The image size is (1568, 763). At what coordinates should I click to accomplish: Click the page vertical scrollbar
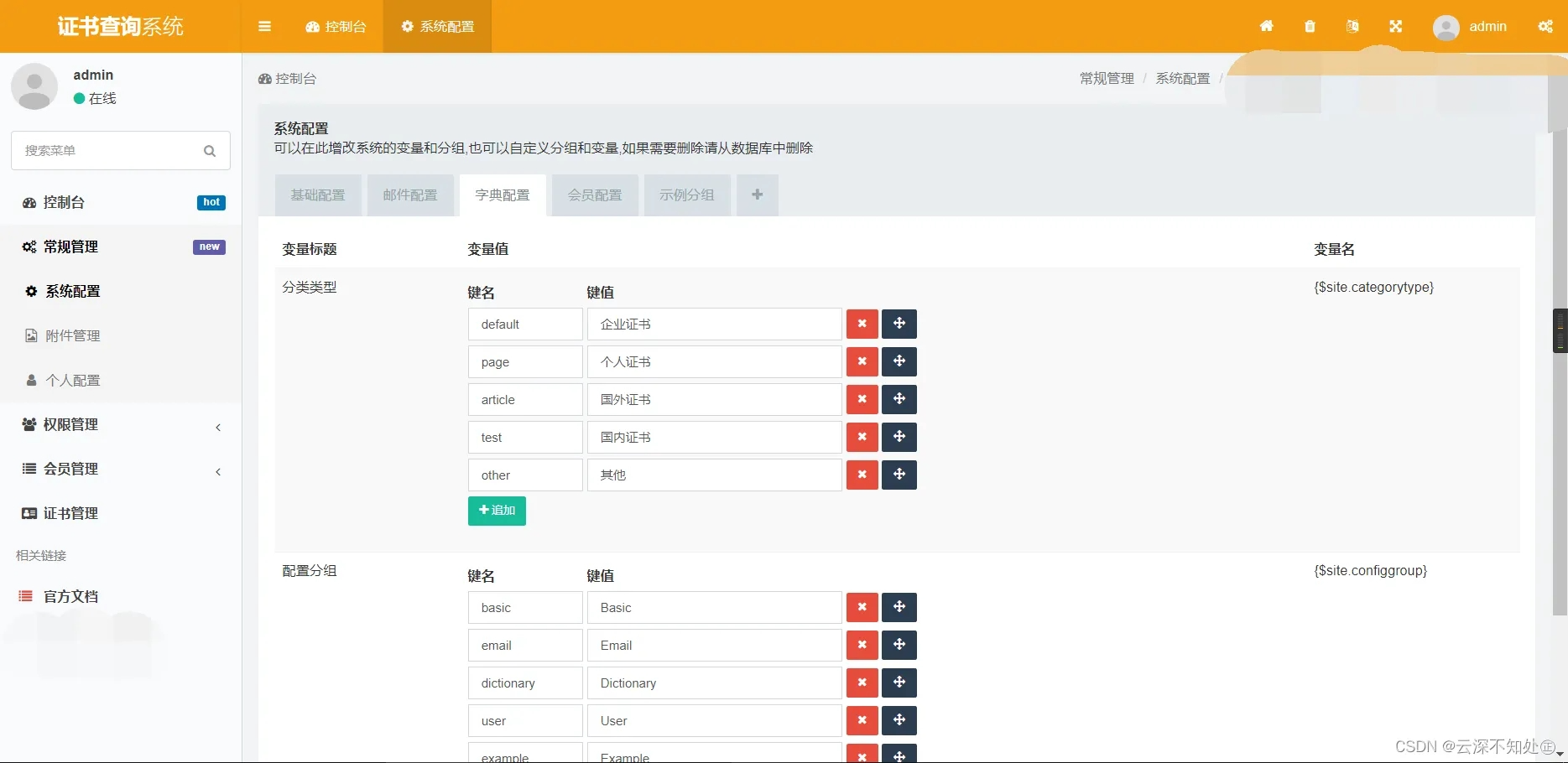pyautogui.click(x=1560, y=373)
